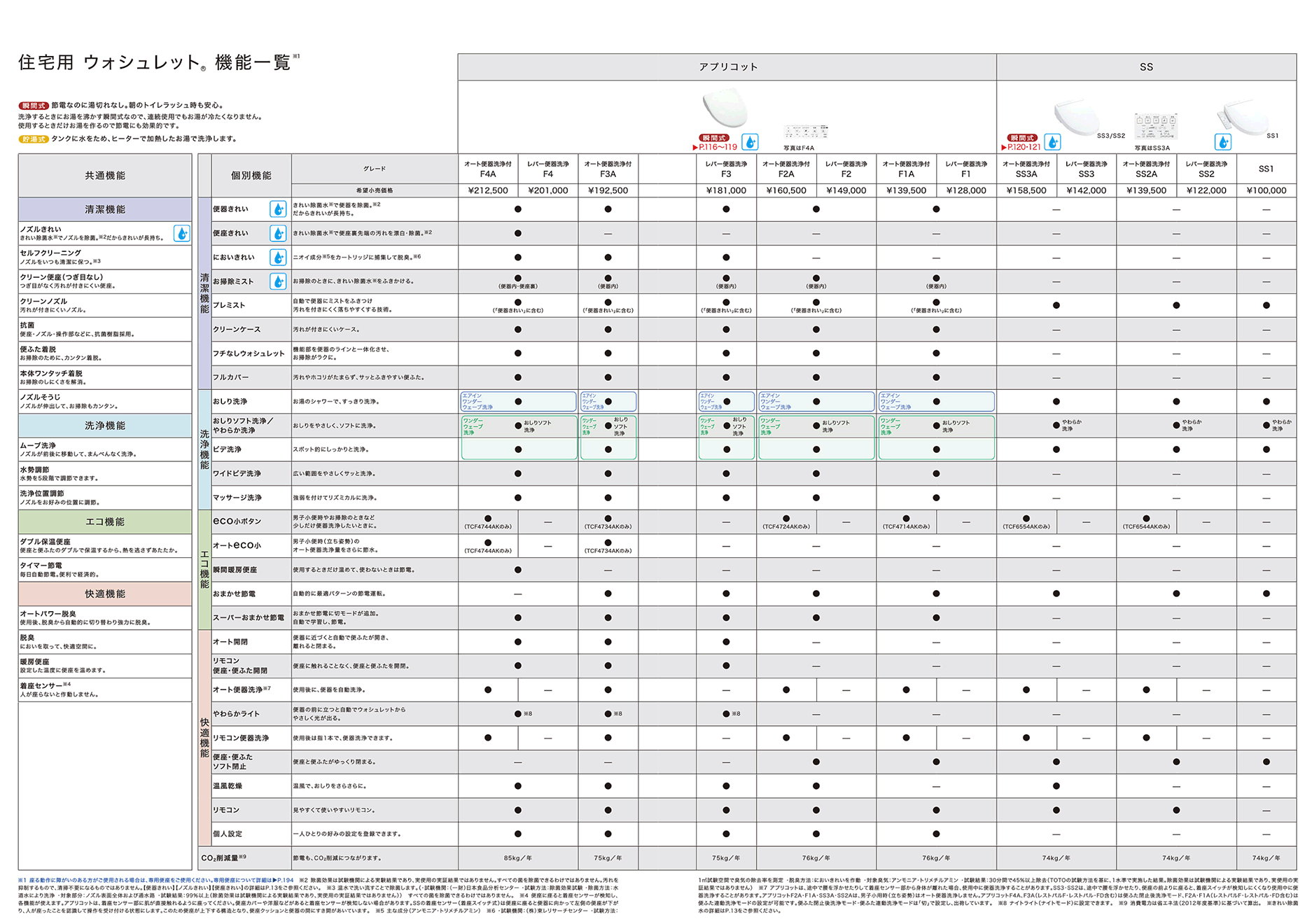The image size is (1312, 924).
Task: Click セルフクリーニング in the common features list
Action: [50, 253]
